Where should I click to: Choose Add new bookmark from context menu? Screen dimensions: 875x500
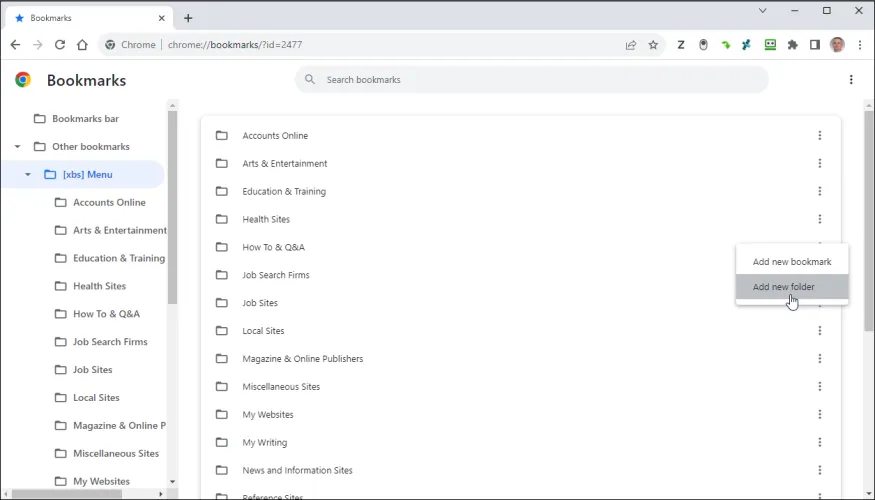tap(791, 262)
